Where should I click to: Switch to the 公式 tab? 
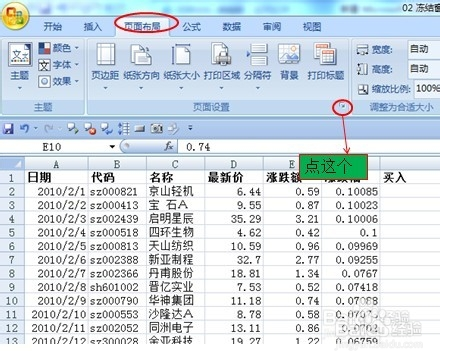click(x=192, y=26)
